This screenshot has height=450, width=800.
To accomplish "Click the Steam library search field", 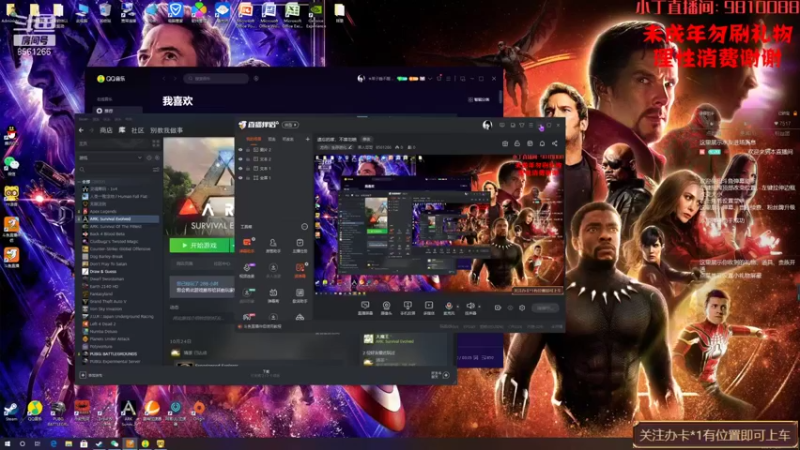I will [x=116, y=169].
